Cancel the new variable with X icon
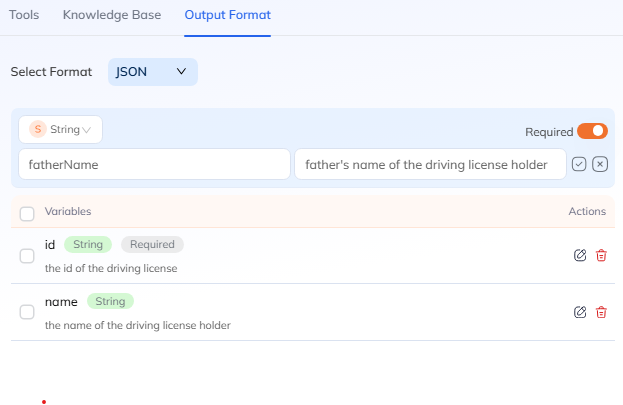Viewport: 623px width, 405px height. (600, 165)
